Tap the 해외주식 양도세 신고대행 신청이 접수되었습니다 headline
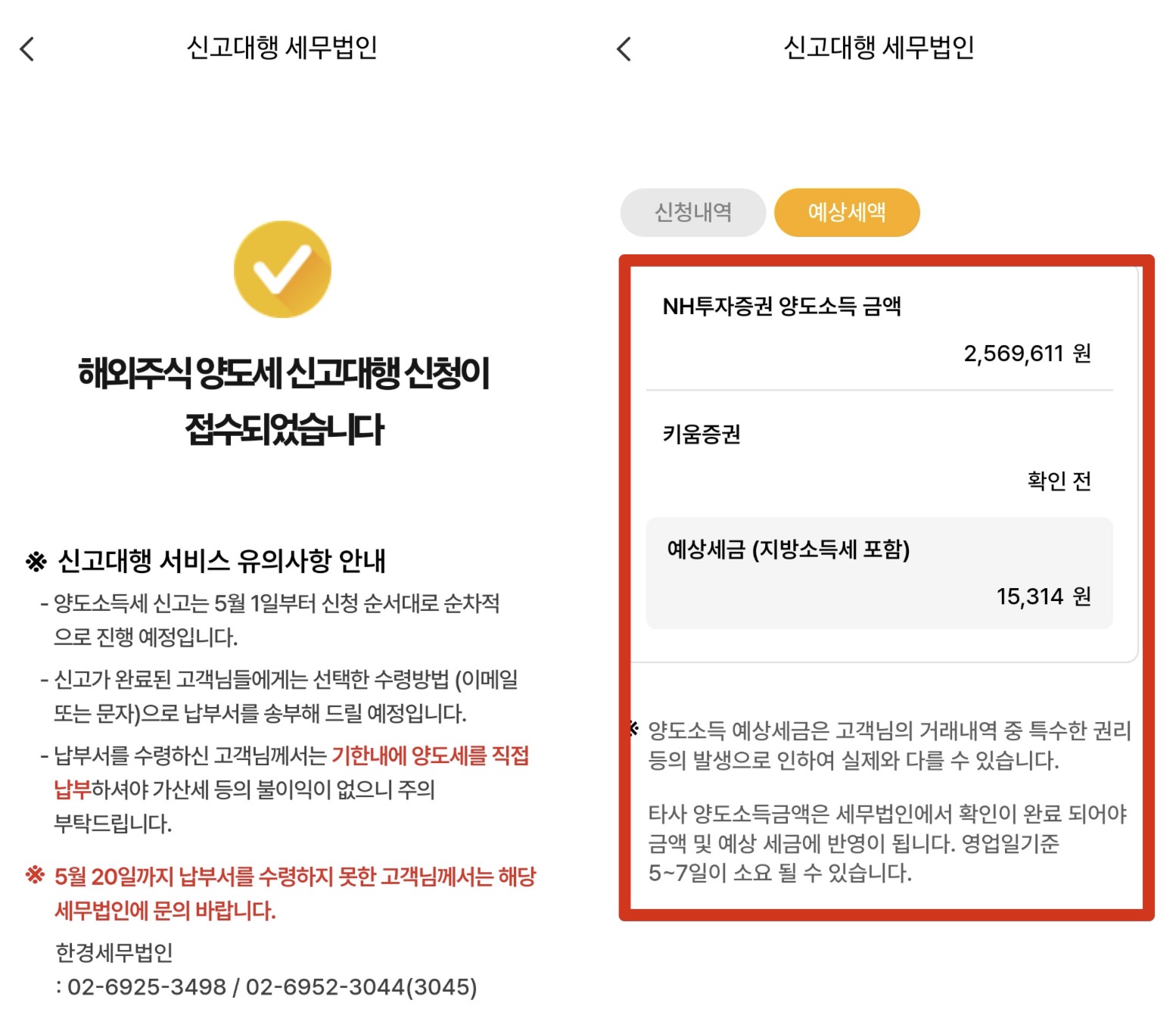Viewport: 1176px width, 1034px height. tap(284, 400)
